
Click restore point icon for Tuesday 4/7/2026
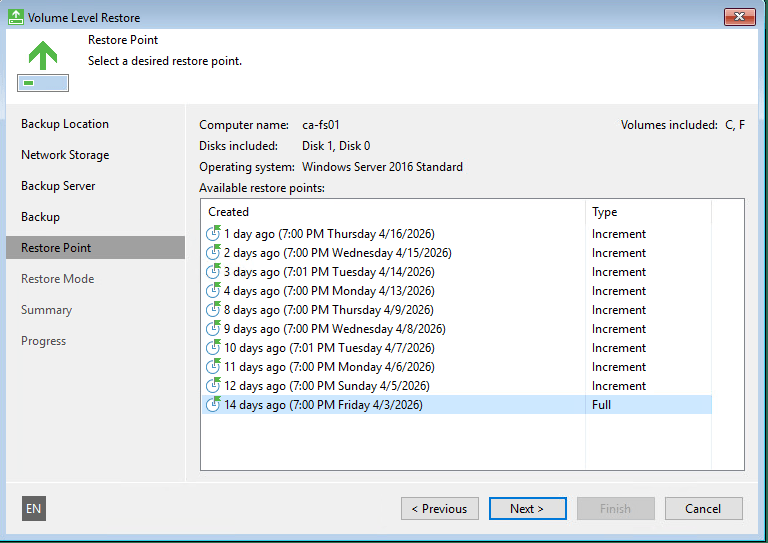[x=213, y=348]
